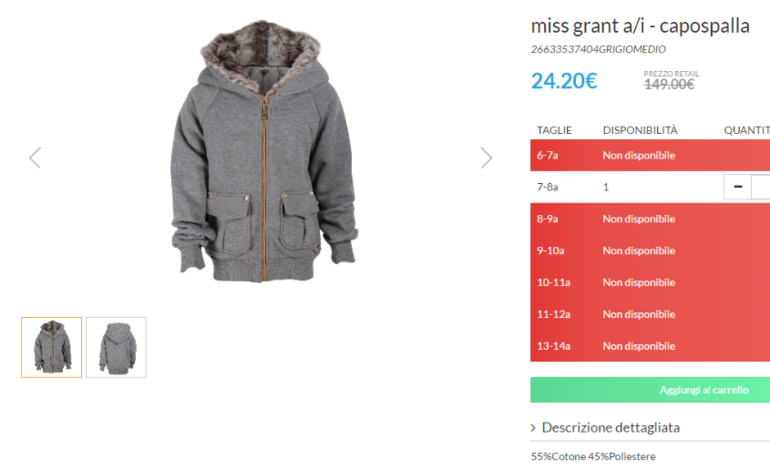Select the back-view jacket thumbnail
This screenshot has height=470, width=770.
(116, 347)
